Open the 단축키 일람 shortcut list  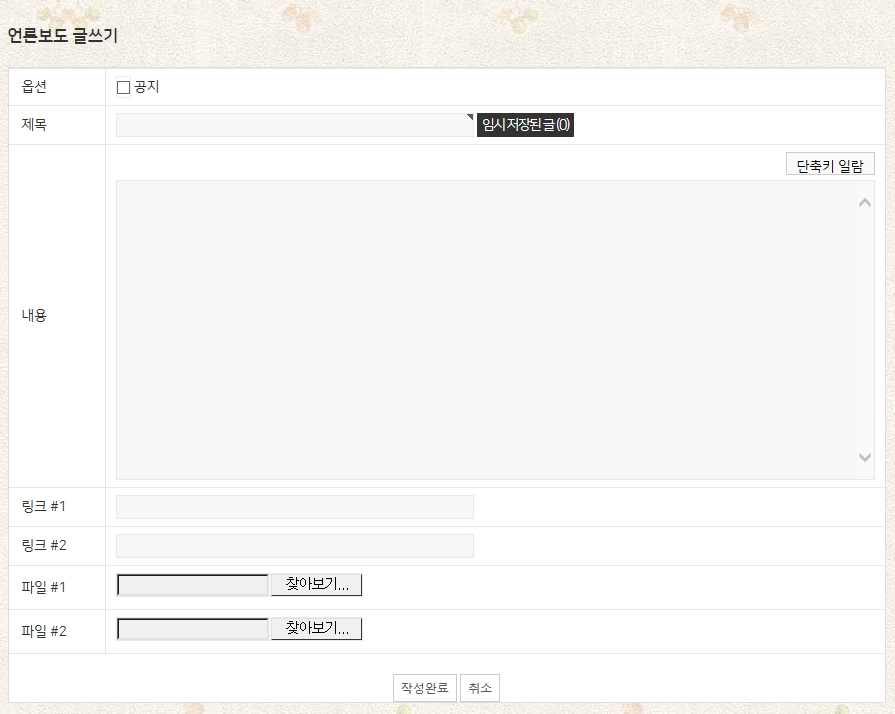(830, 165)
